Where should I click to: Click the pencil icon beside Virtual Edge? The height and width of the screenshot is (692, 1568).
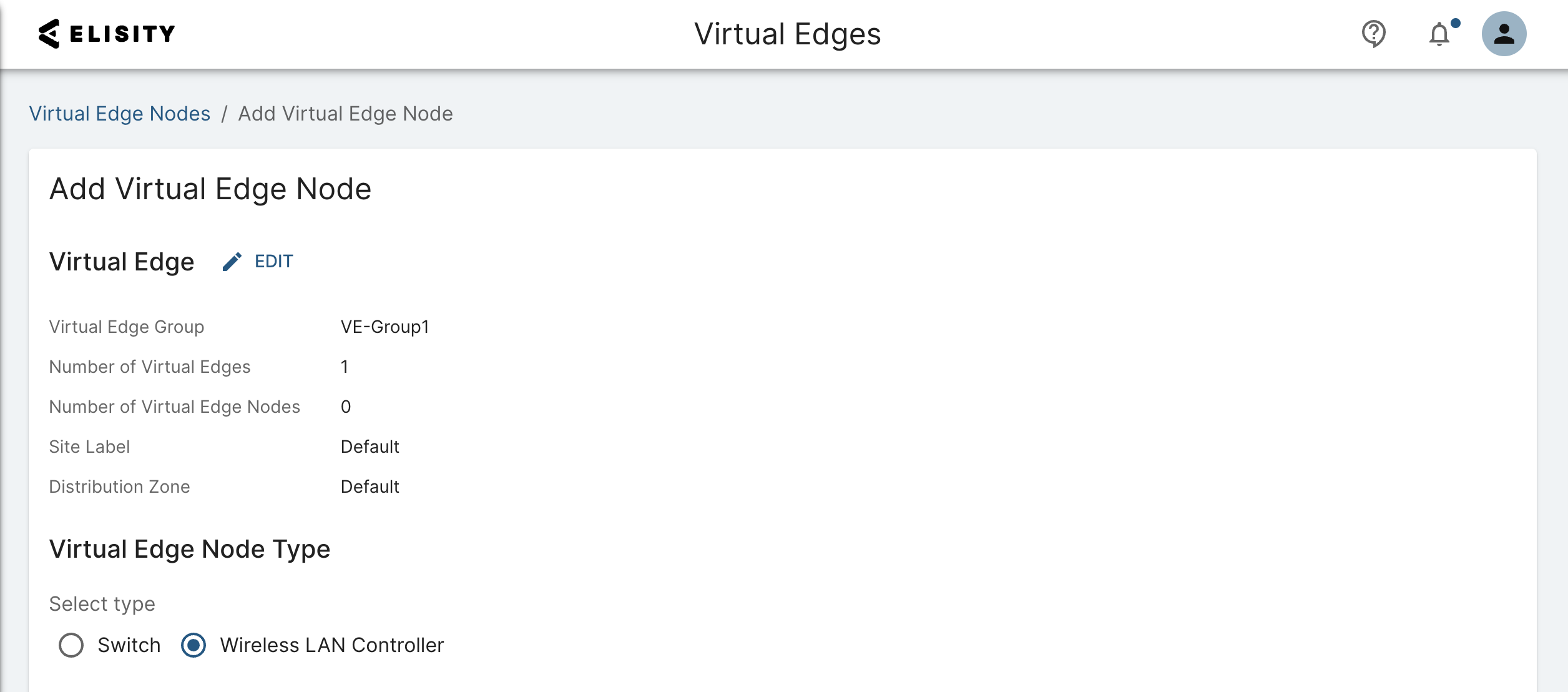[232, 262]
